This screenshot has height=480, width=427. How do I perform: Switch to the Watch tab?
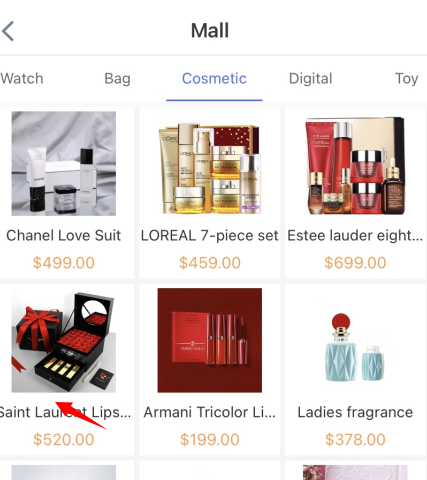coord(22,79)
